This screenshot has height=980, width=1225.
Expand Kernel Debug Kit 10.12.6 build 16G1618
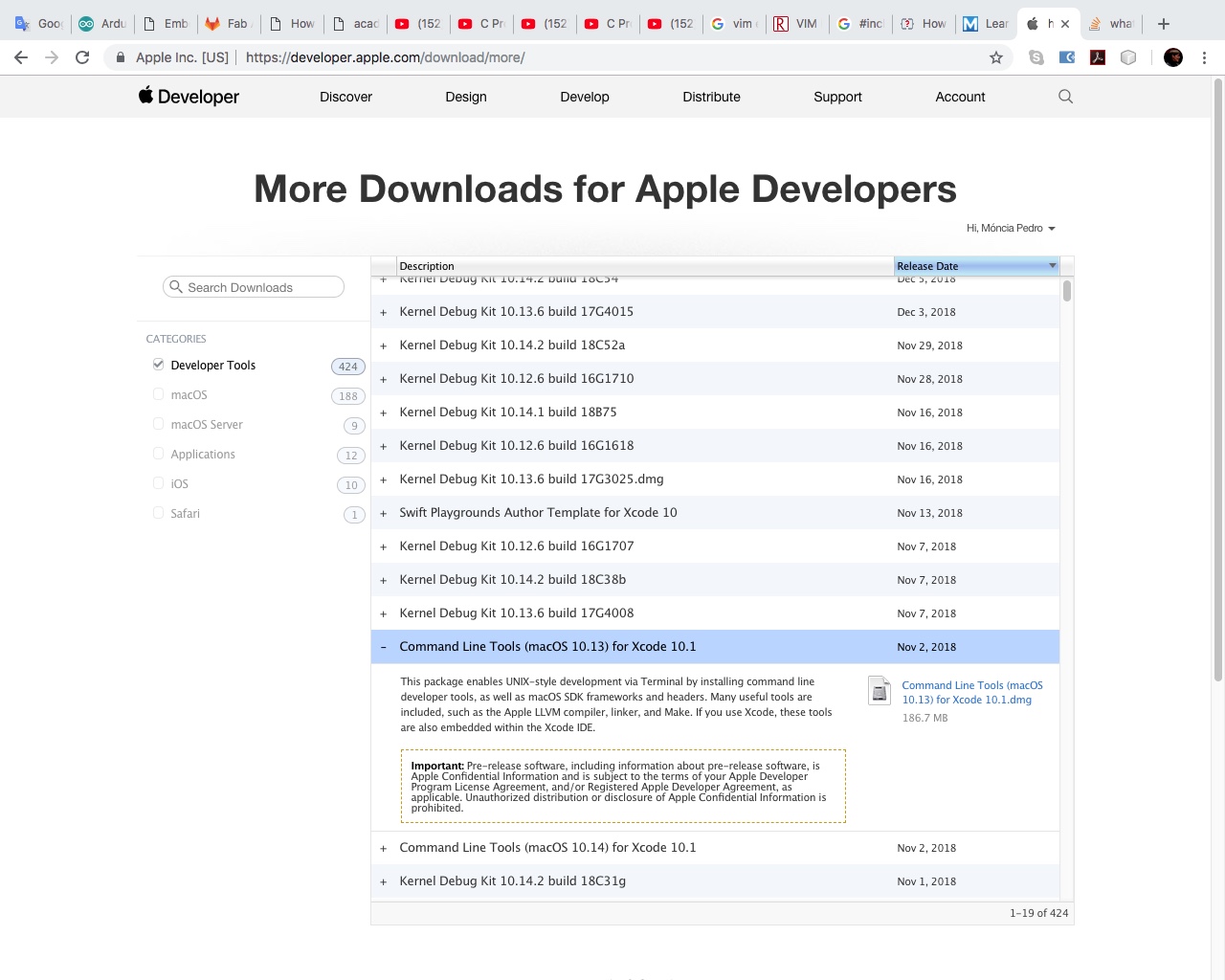[384, 446]
